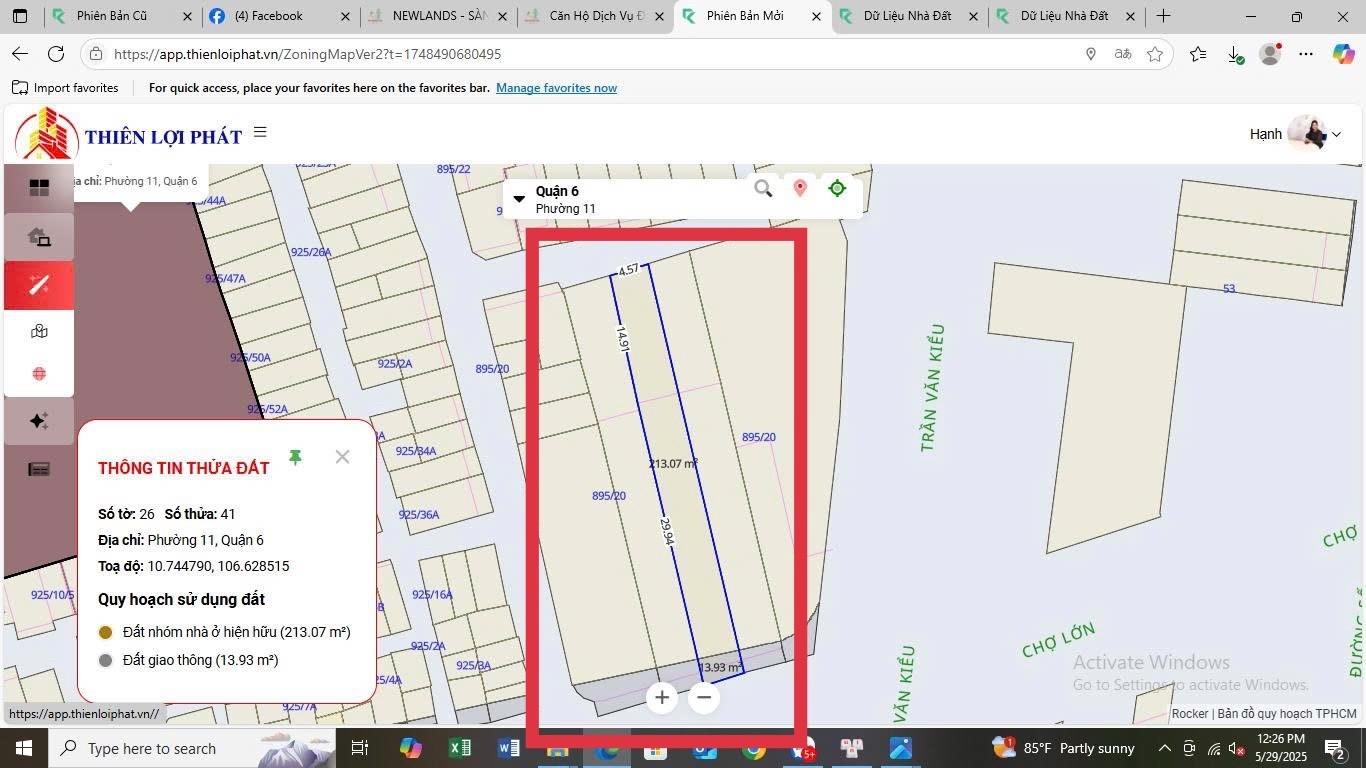The image size is (1366, 768).
Task: Click the Manage favorites now link
Action: pyautogui.click(x=556, y=88)
